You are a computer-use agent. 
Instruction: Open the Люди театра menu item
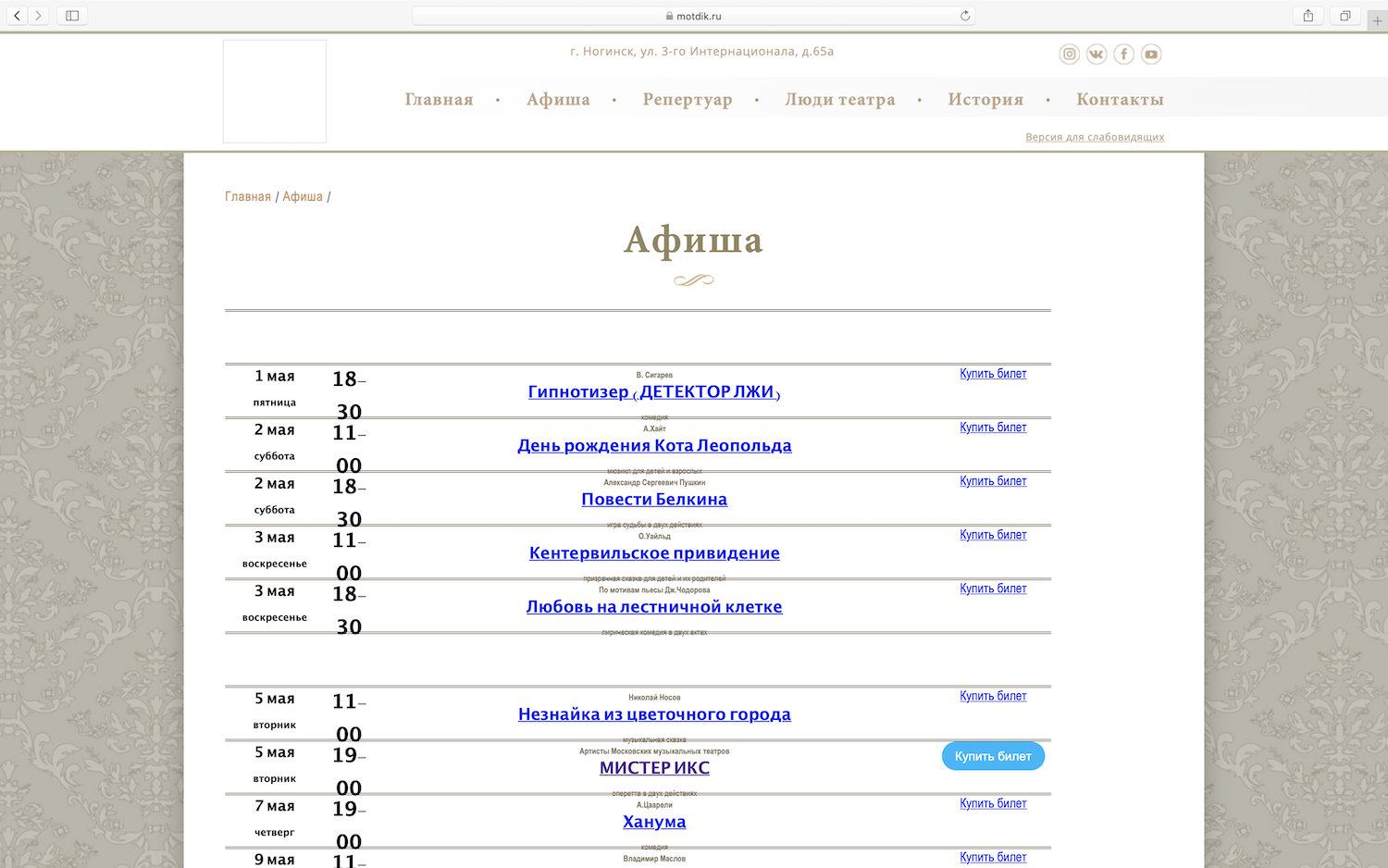tap(840, 100)
